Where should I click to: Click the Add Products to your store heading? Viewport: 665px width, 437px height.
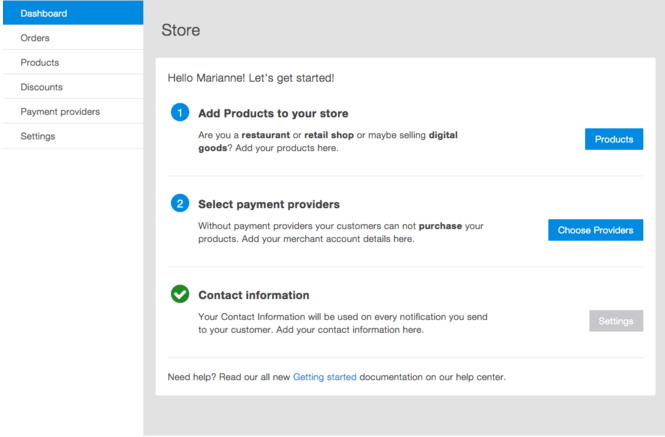(x=273, y=113)
